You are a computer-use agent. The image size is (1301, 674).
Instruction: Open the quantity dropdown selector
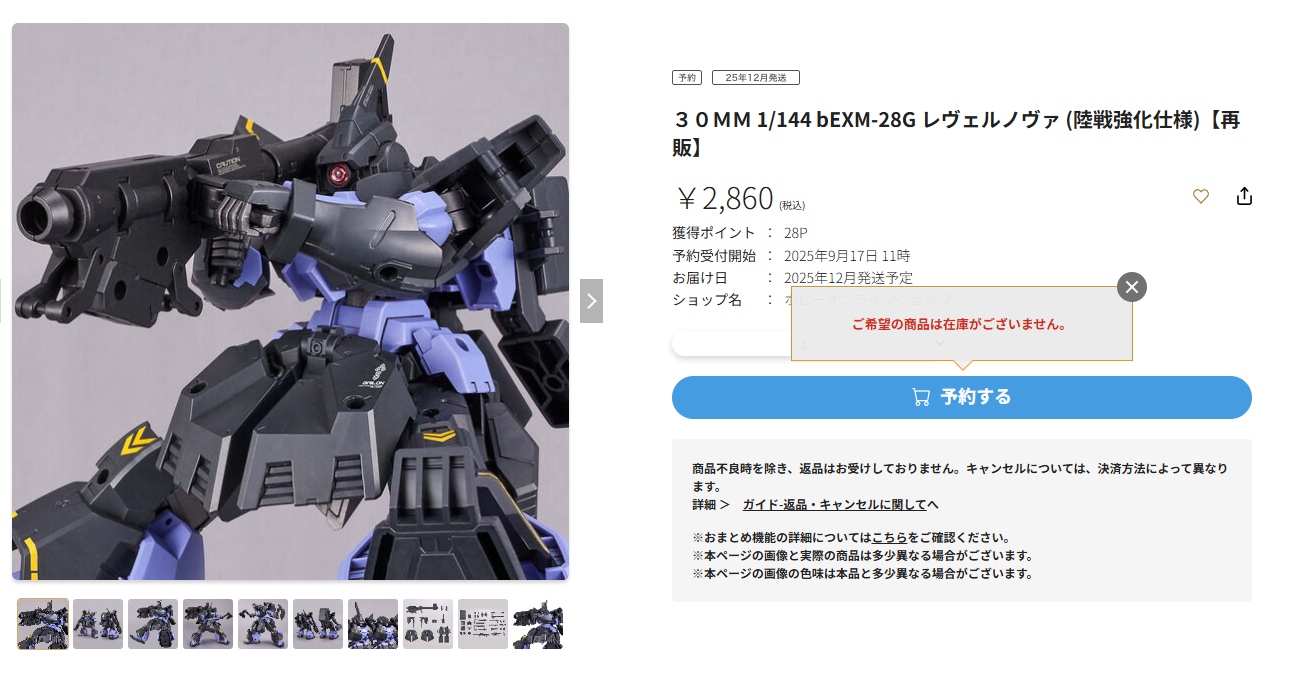811,344
